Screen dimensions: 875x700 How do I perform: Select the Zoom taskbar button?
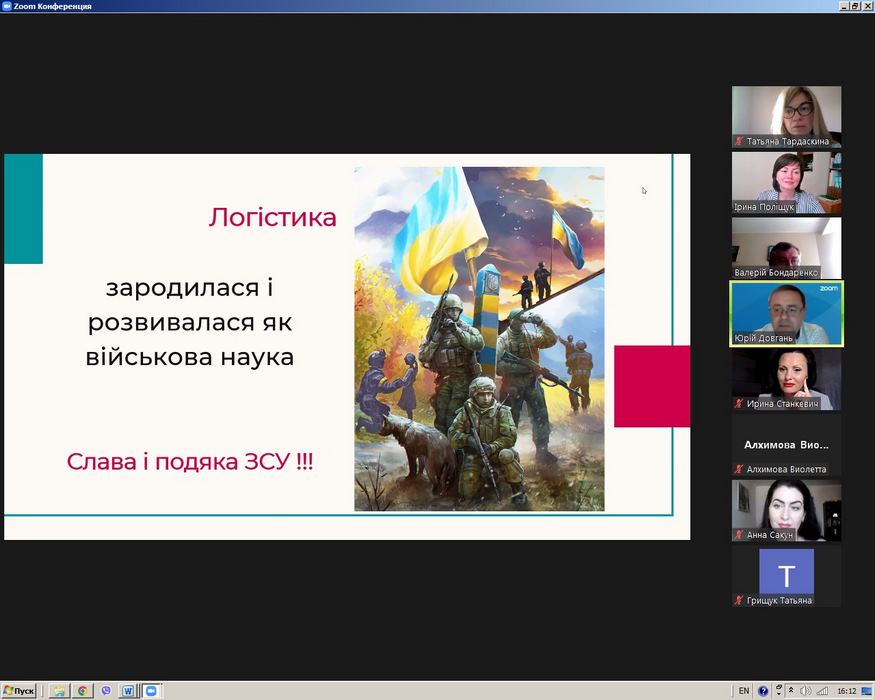point(151,691)
